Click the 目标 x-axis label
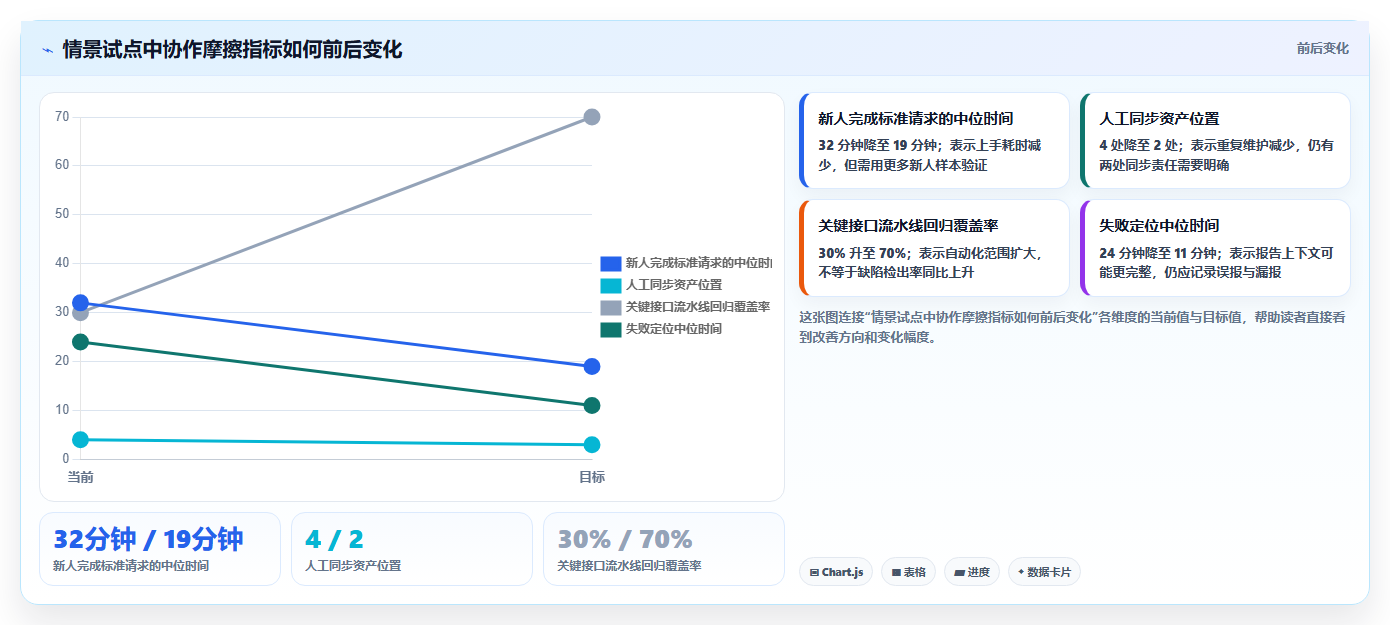1390x625 pixels. 591,477
